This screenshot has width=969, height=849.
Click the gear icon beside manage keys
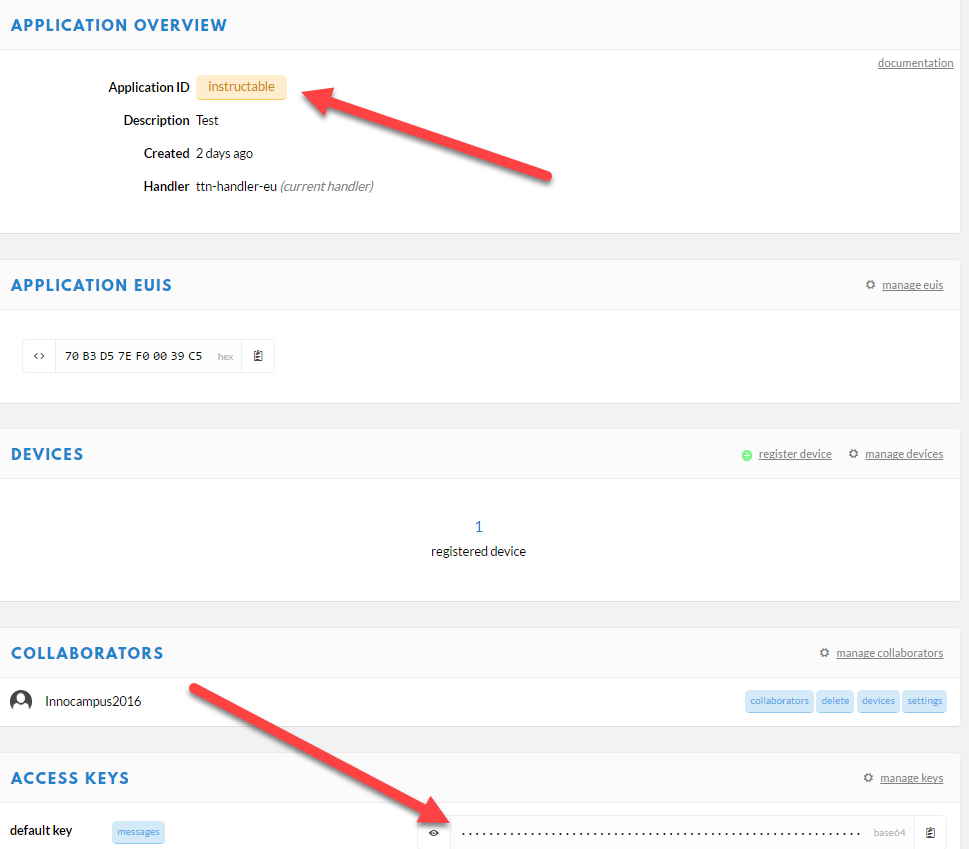coord(868,778)
